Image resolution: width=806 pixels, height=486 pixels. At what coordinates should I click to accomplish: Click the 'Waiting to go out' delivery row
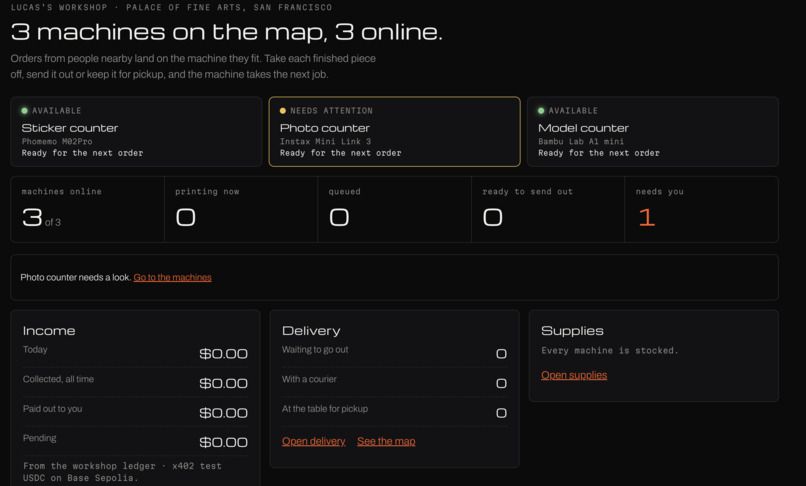point(394,352)
